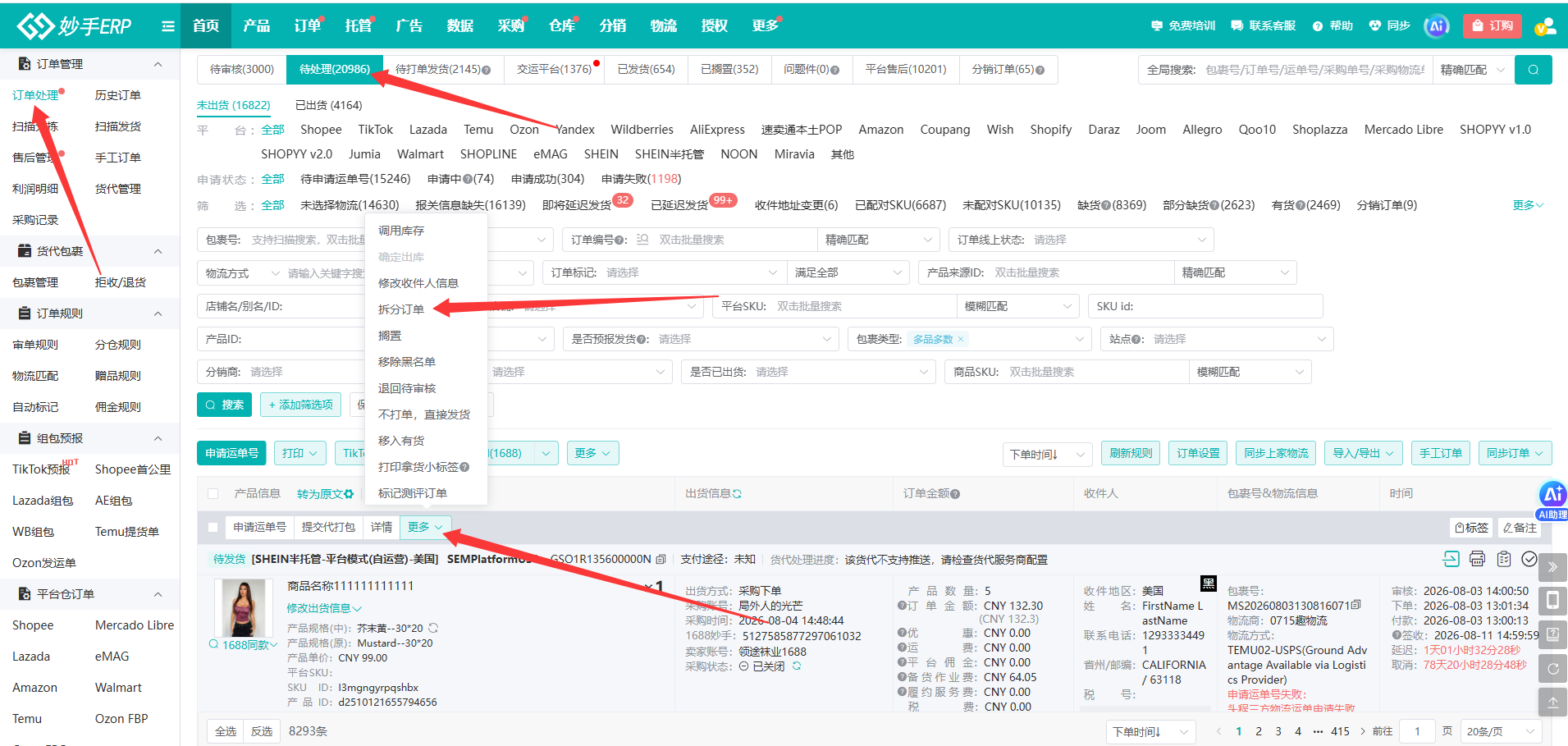Click the teal transfer arrow icon in the order row
Screen dimensions: 1568x746
pyautogui.click(x=1451, y=559)
